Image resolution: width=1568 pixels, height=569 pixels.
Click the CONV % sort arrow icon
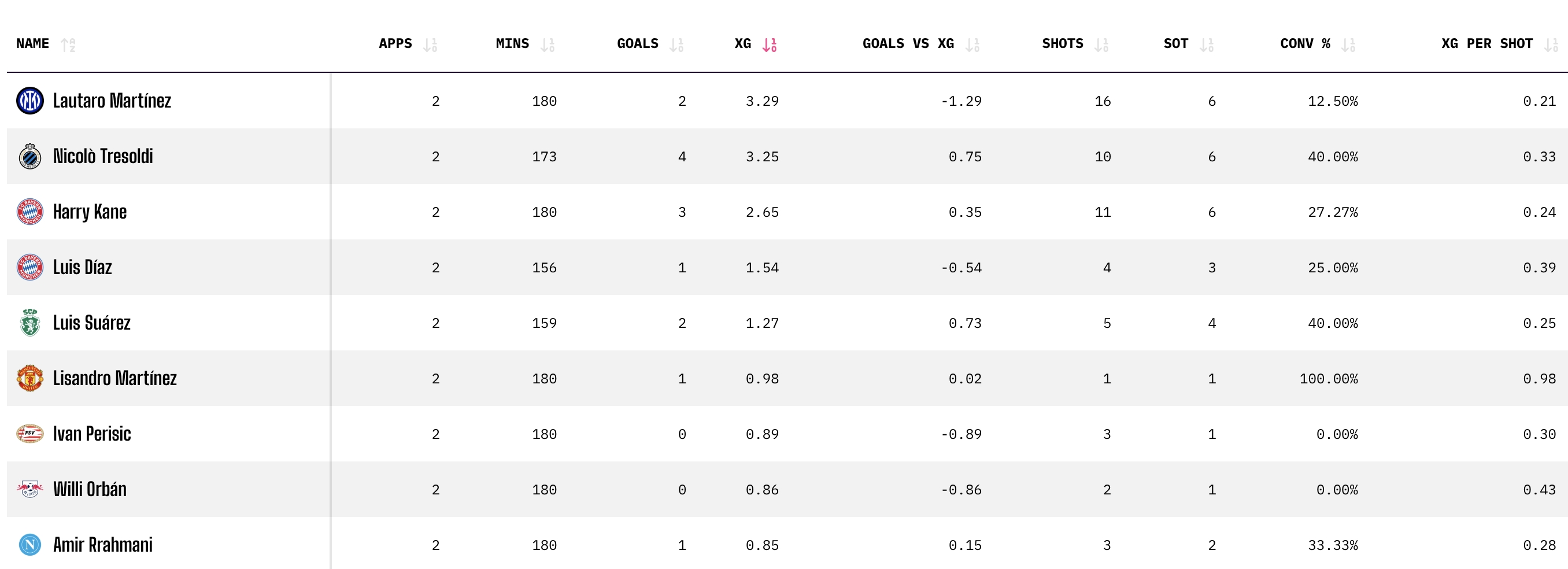click(1349, 45)
